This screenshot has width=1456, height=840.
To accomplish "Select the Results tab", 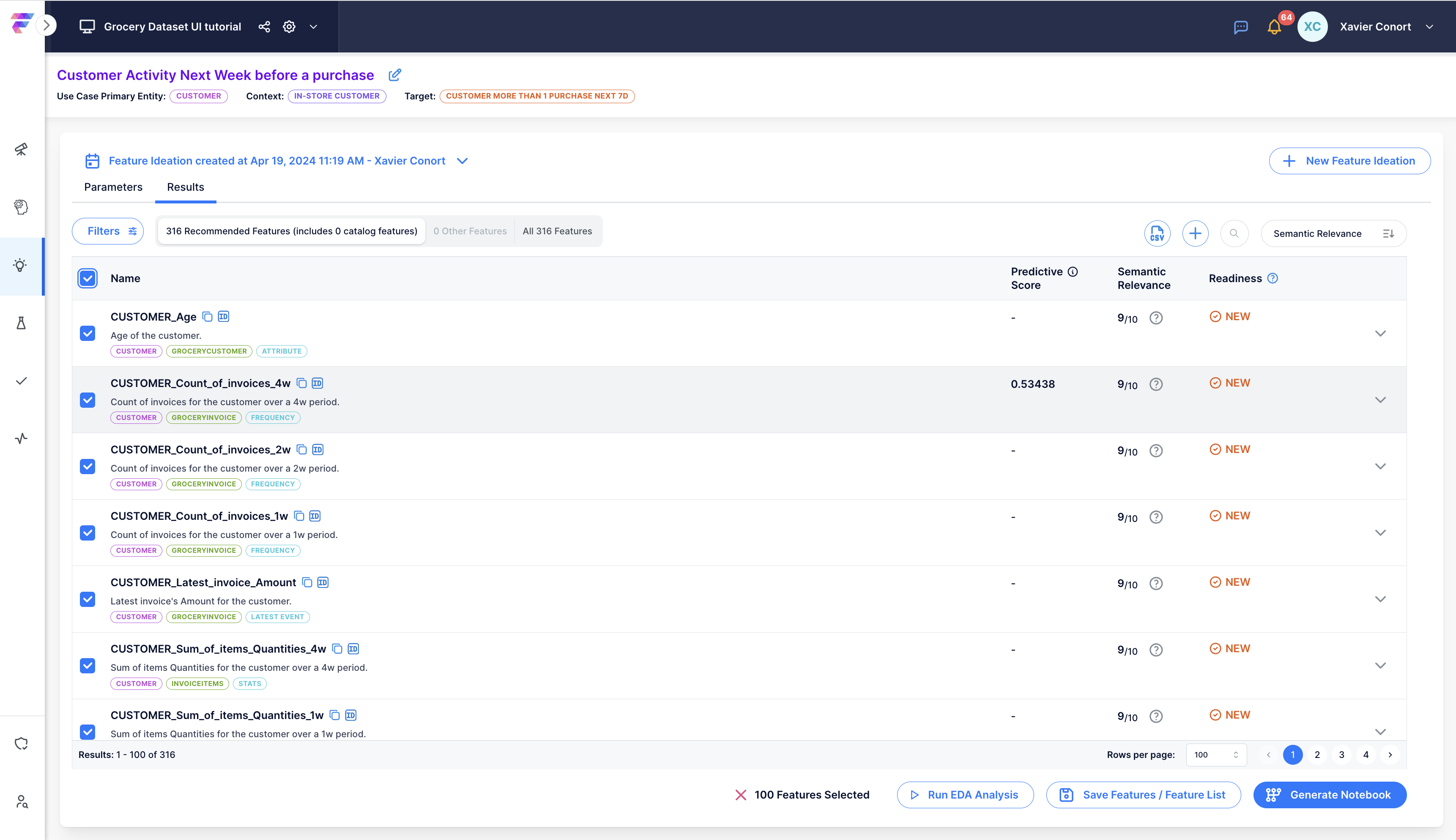I will (186, 187).
